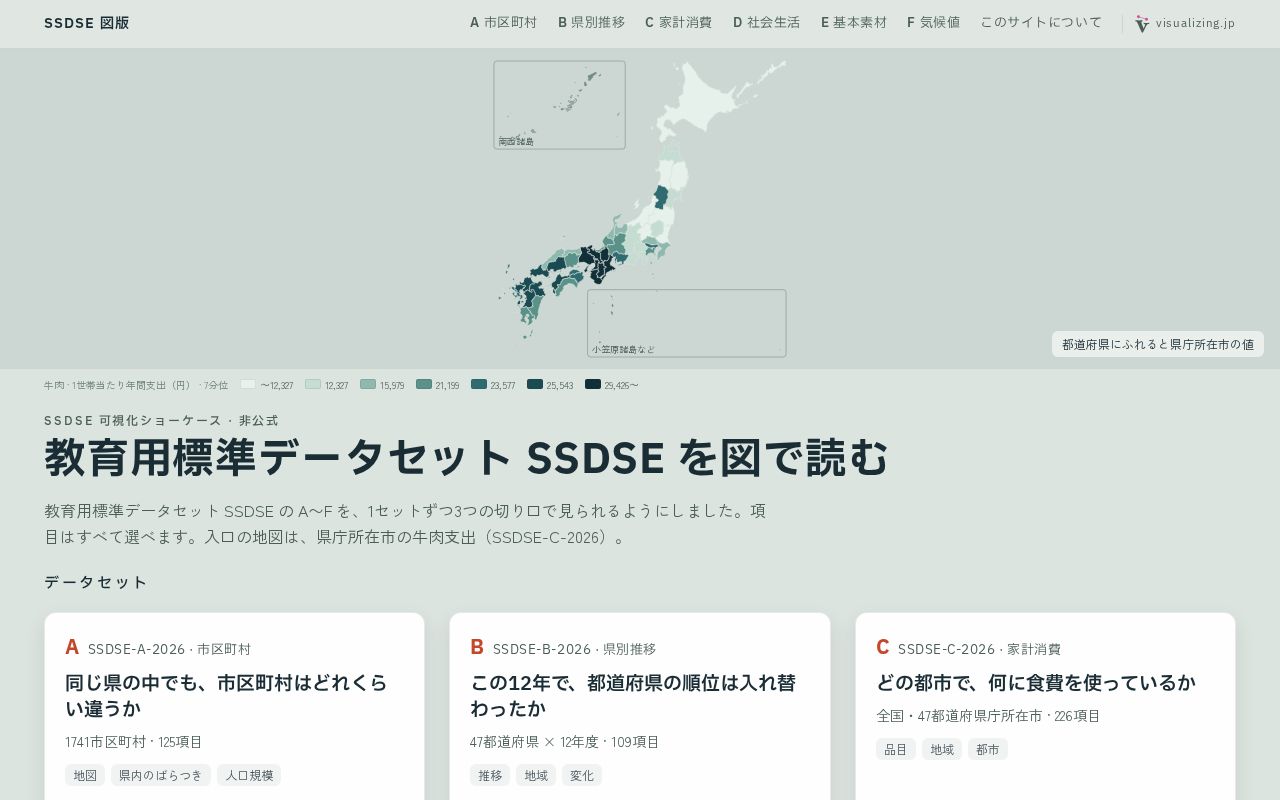Image resolution: width=1280 pixels, height=800 pixels.
Task: Open D 社会生活 from the top nav
Action: (766, 22)
